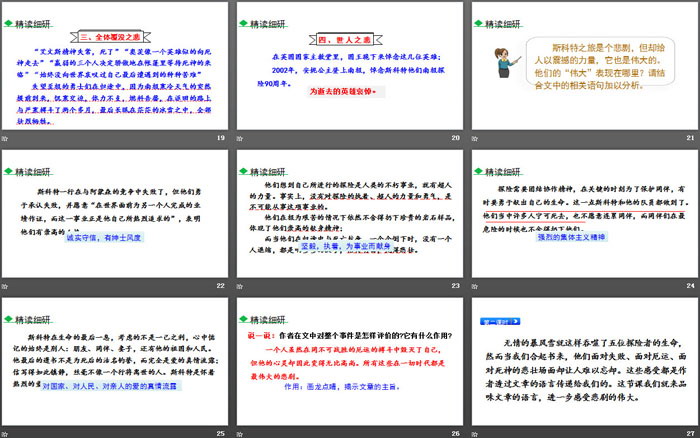Click animation star icon under slide 25
This screenshot has width=700, height=438.
tap(8, 433)
